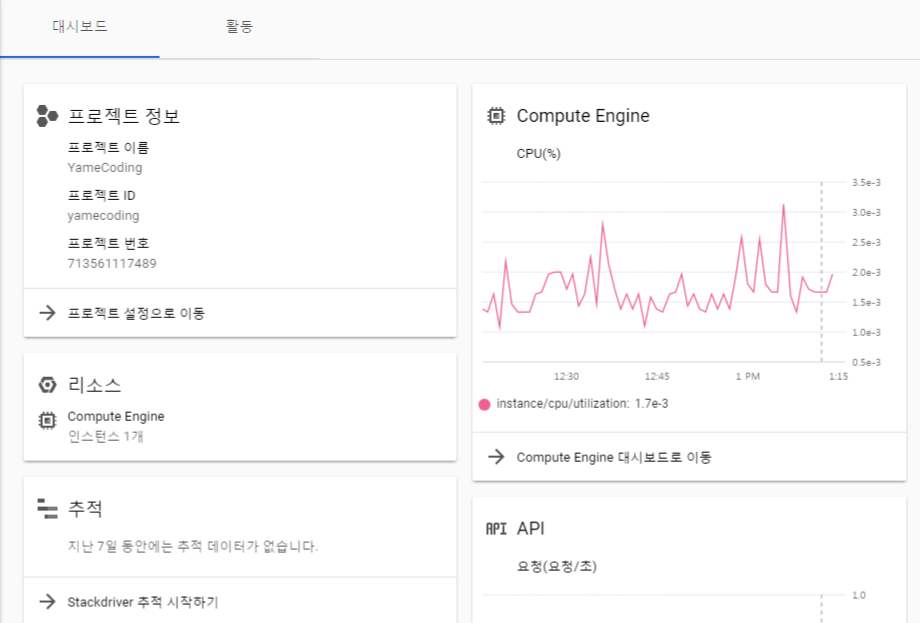
Task: Click the arrow icon beside Stackdriver 추적 시작하기
Action: coord(47,602)
